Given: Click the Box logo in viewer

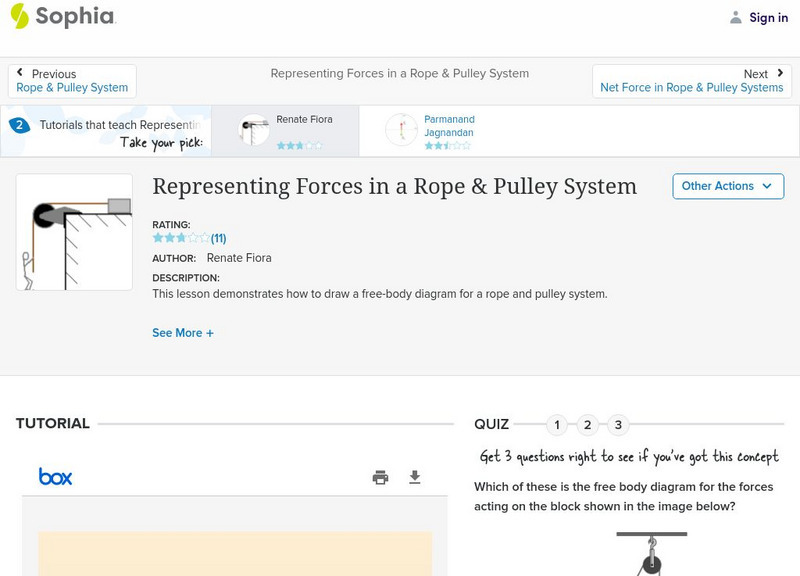Looking at the screenshot, I should pos(55,477).
